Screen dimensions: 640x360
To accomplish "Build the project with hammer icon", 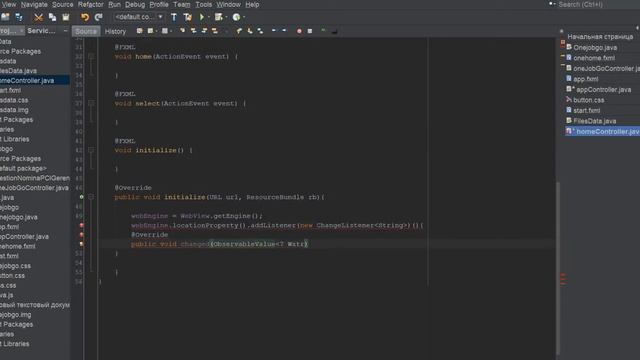I will 174,17.
